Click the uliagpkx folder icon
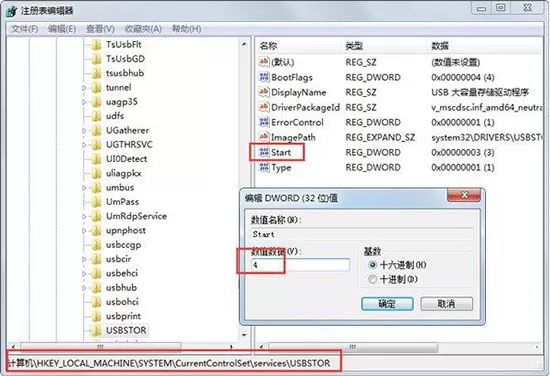The height and width of the screenshot is (376, 550). click(96, 173)
